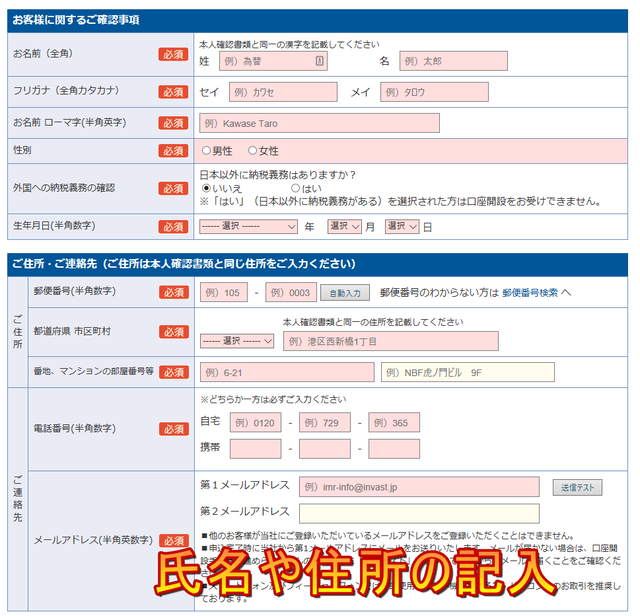Viewport: 640px width, 616px height.
Task: Click the 生年月日(半角数字) label
Action: [54, 226]
